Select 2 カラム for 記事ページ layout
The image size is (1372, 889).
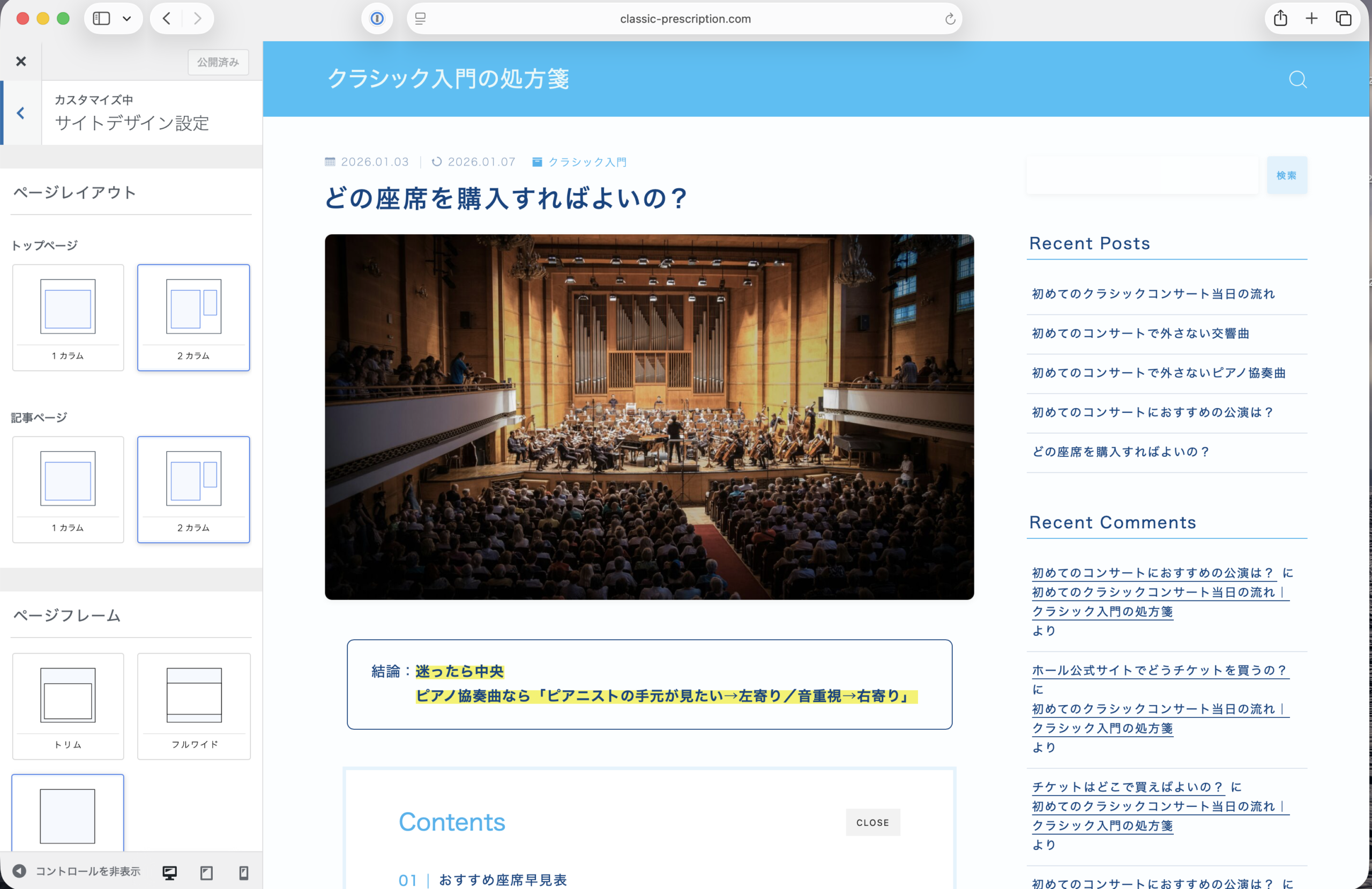pyautogui.click(x=193, y=489)
